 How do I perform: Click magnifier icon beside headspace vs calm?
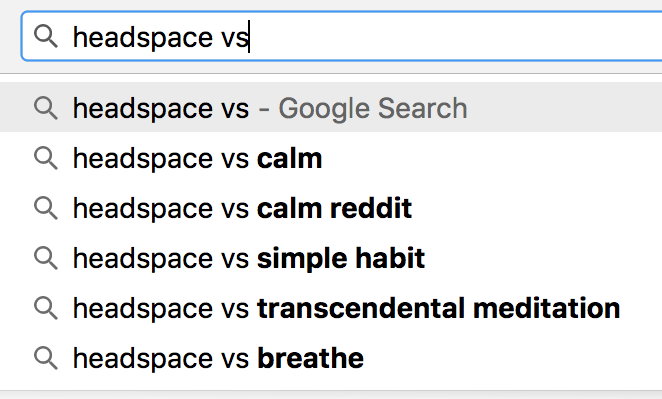click(x=46, y=158)
